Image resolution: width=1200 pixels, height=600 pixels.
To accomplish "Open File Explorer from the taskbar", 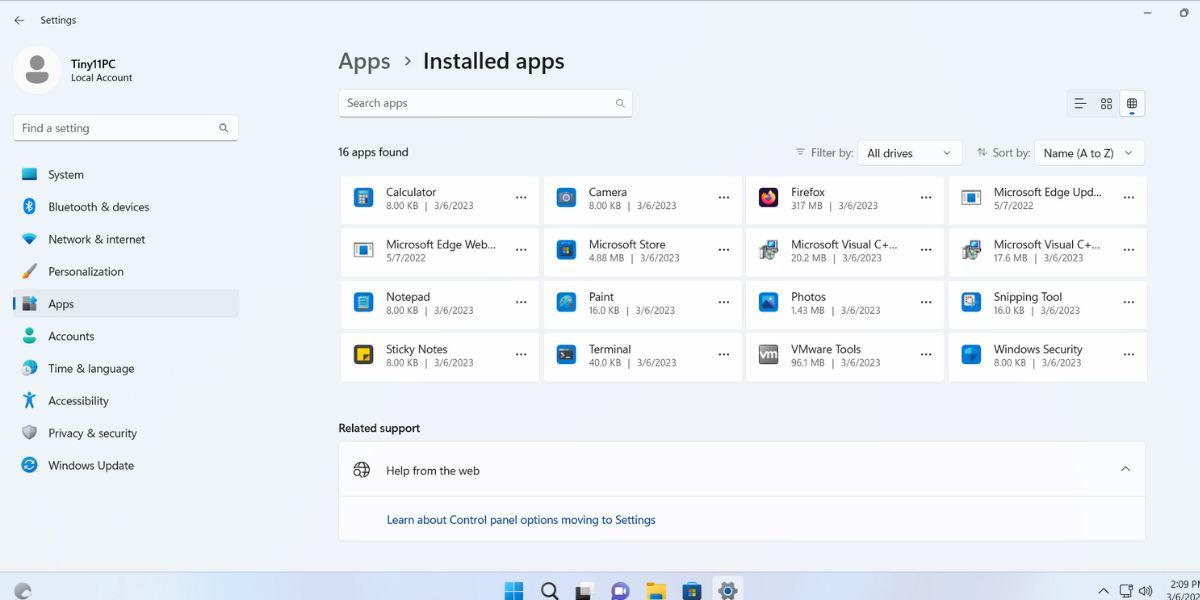I will (656, 590).
